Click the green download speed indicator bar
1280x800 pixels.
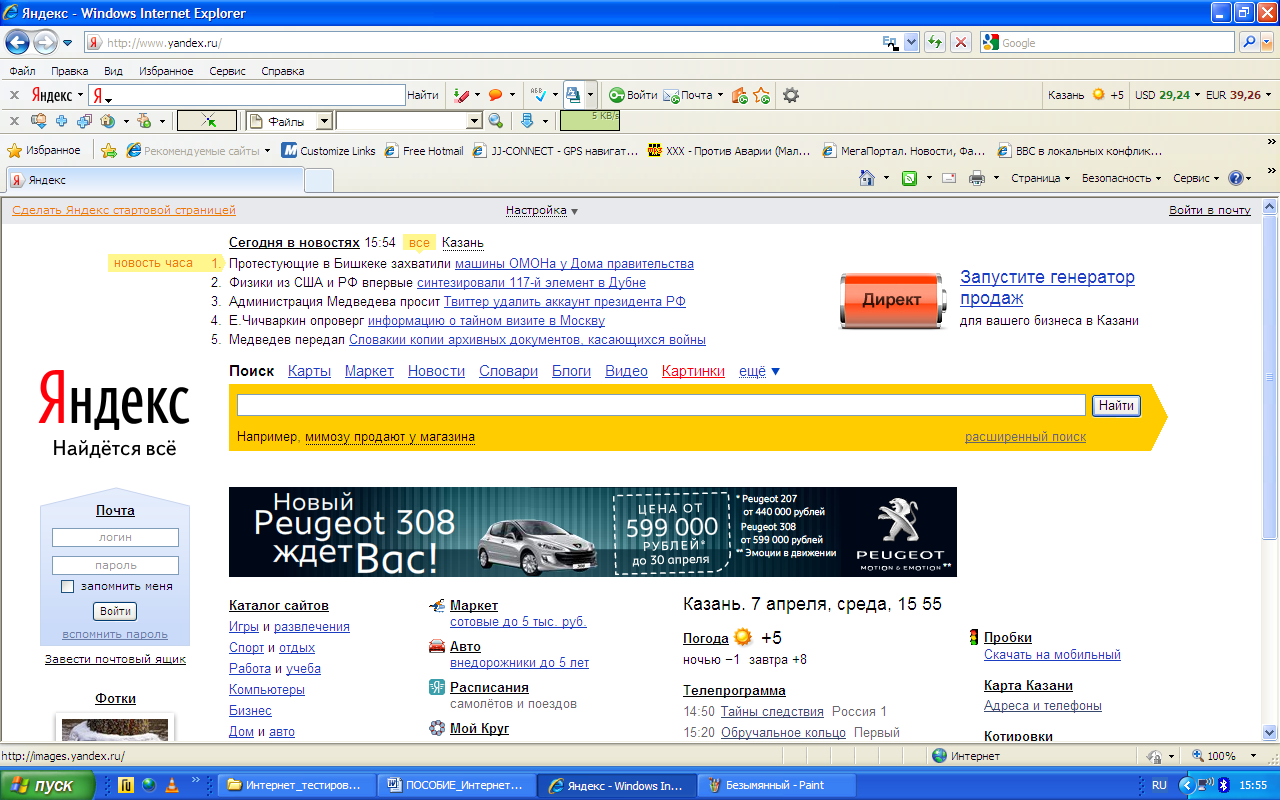[x=589, y=121]
